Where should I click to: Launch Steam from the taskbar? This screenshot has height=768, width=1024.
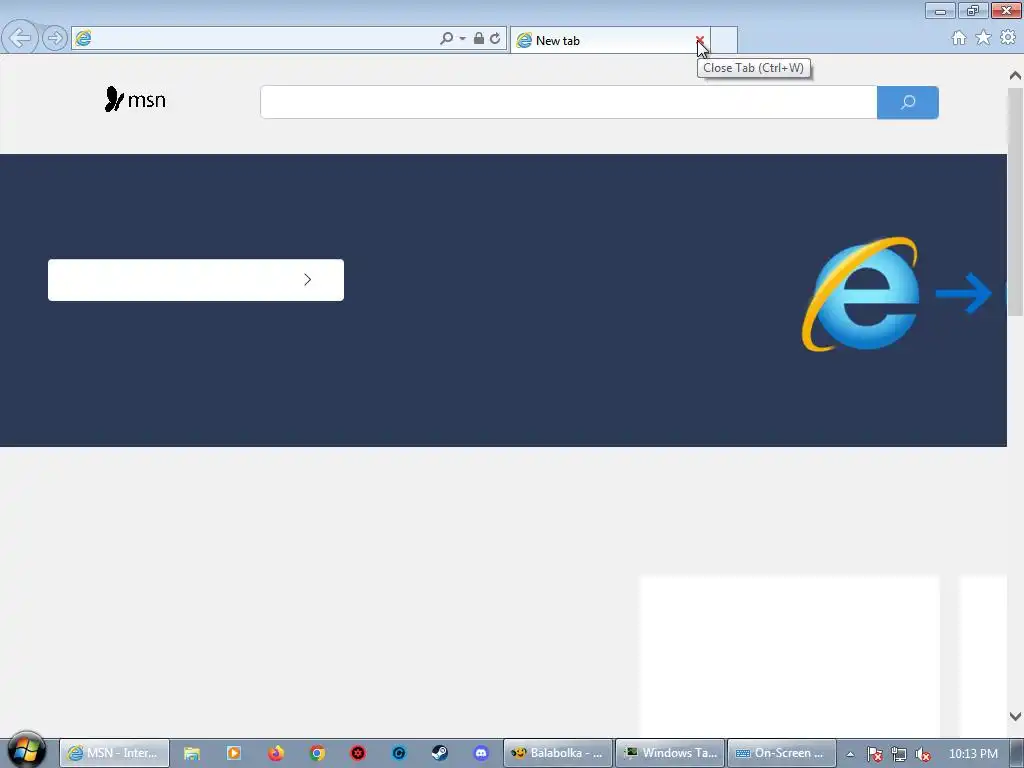point(440,754)
